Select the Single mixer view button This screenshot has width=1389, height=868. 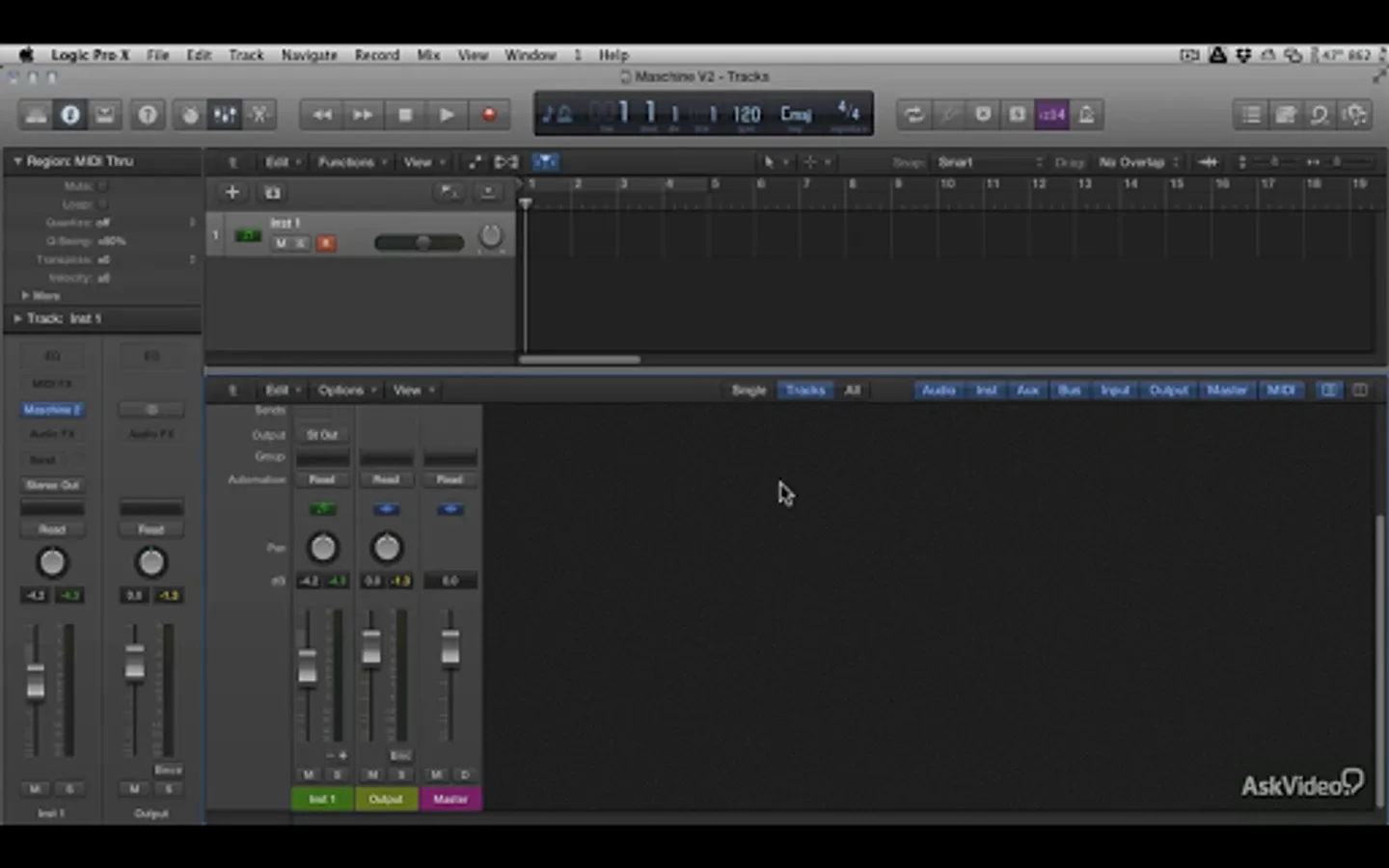coord(749,390)
